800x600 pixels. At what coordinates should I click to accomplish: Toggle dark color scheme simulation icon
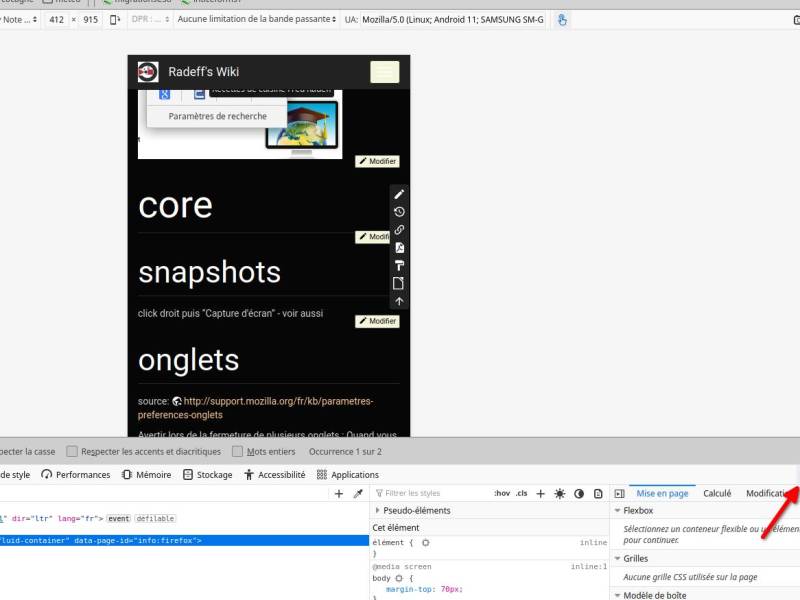(579, 493)
